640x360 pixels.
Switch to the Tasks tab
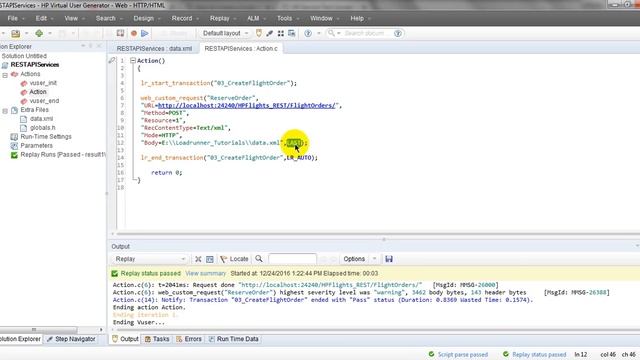(157, 339)
